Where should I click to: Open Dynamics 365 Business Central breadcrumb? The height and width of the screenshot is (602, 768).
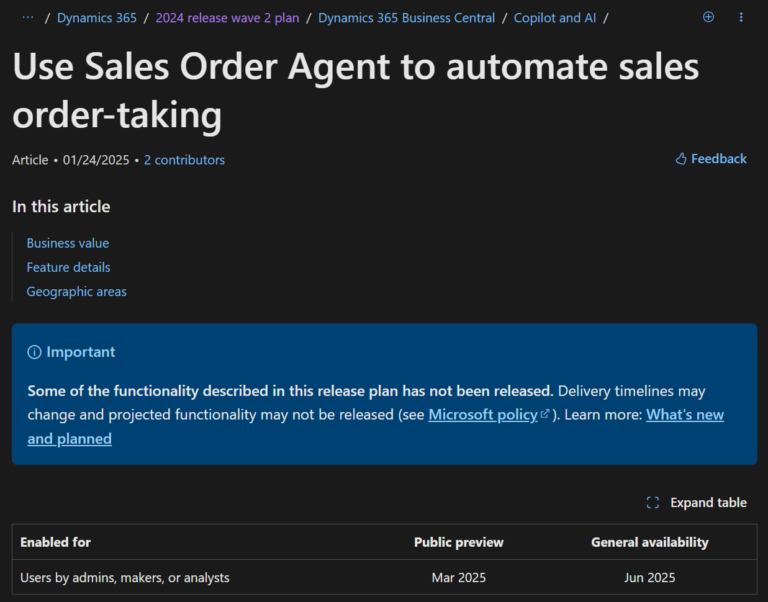pos(406,18)
